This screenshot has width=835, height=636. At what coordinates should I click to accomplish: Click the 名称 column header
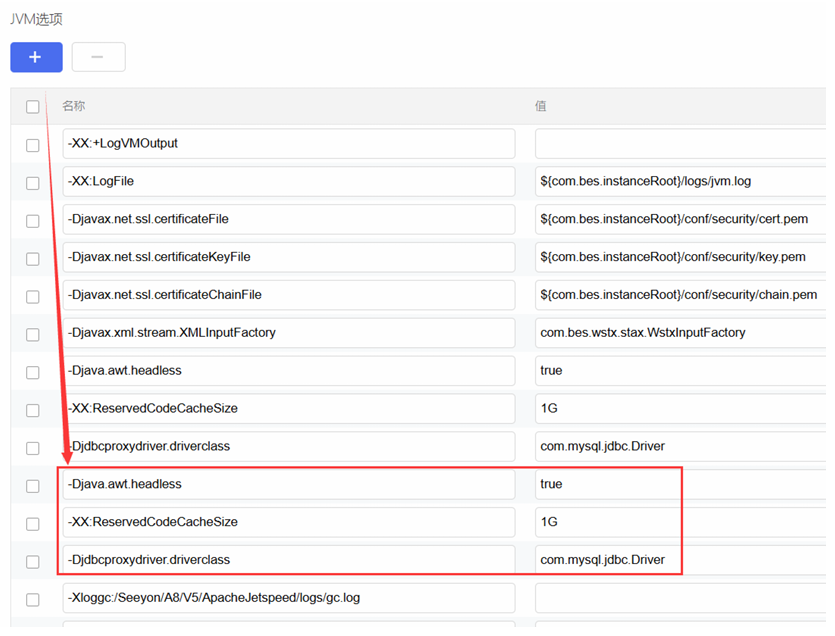[74, 106]
